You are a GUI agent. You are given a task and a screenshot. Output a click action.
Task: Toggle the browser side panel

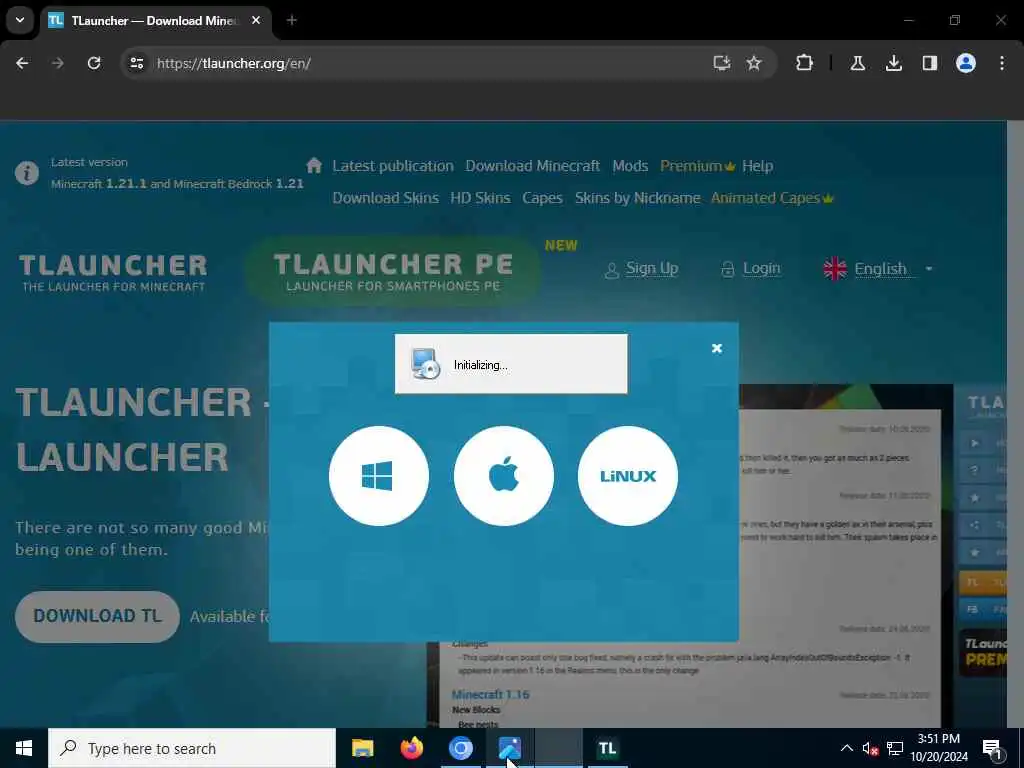pyautogui.click(x=930, y=63)
